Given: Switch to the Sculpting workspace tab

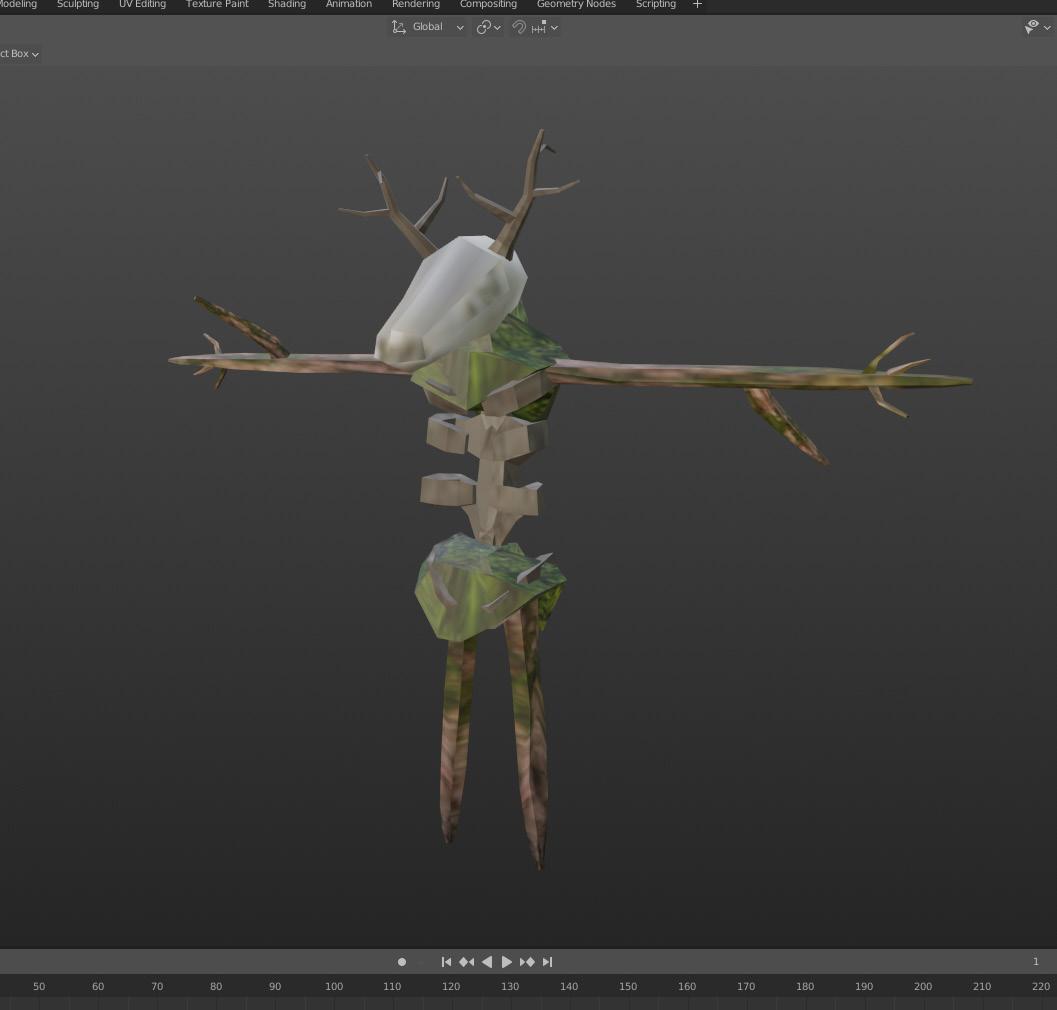Looking at the screenshot, I should [78, 5].
